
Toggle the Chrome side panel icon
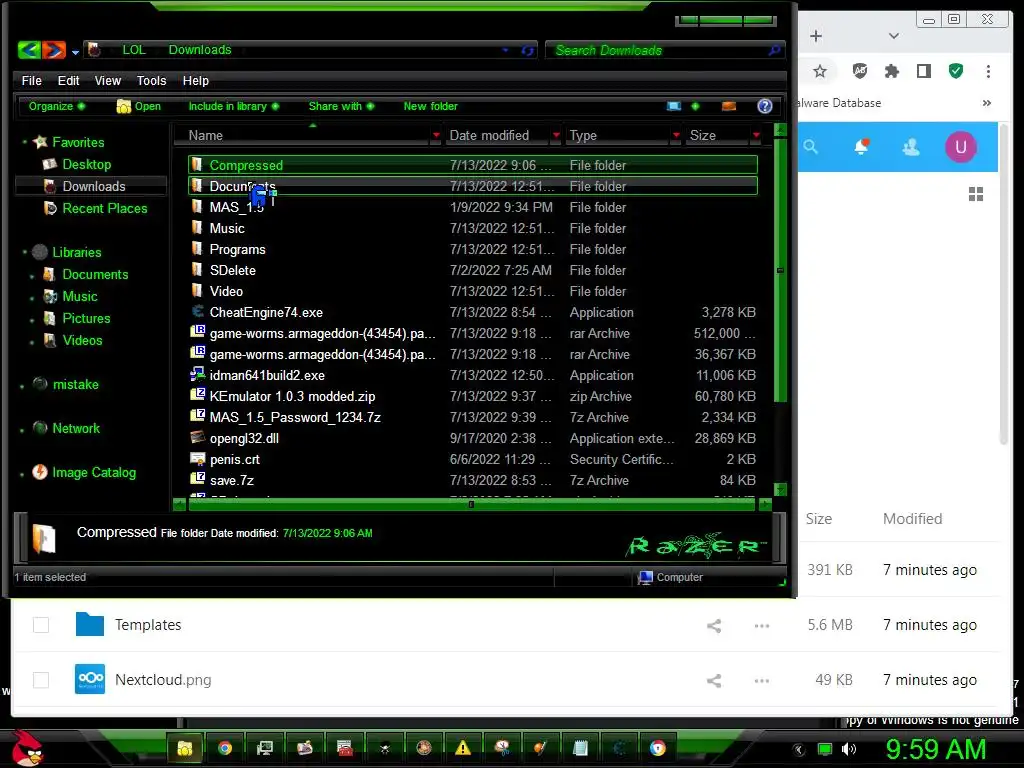[x=923, y=71]
